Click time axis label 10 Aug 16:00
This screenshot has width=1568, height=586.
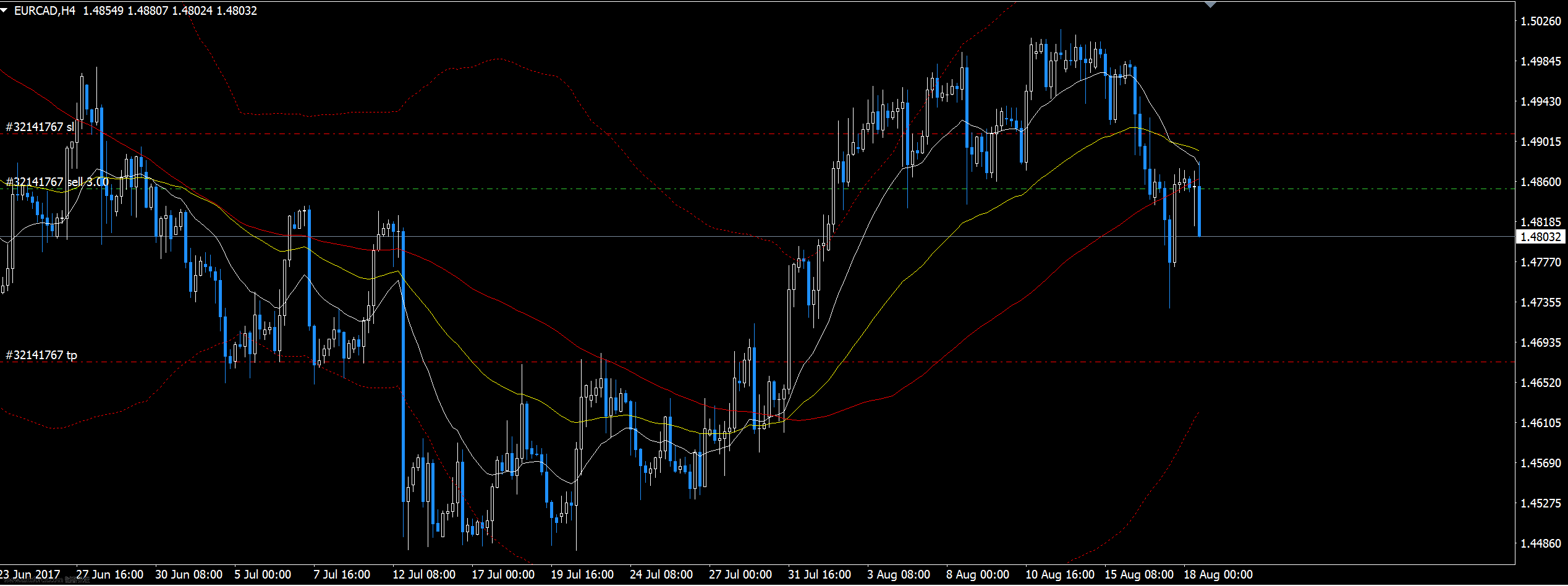click(1060, 574)
